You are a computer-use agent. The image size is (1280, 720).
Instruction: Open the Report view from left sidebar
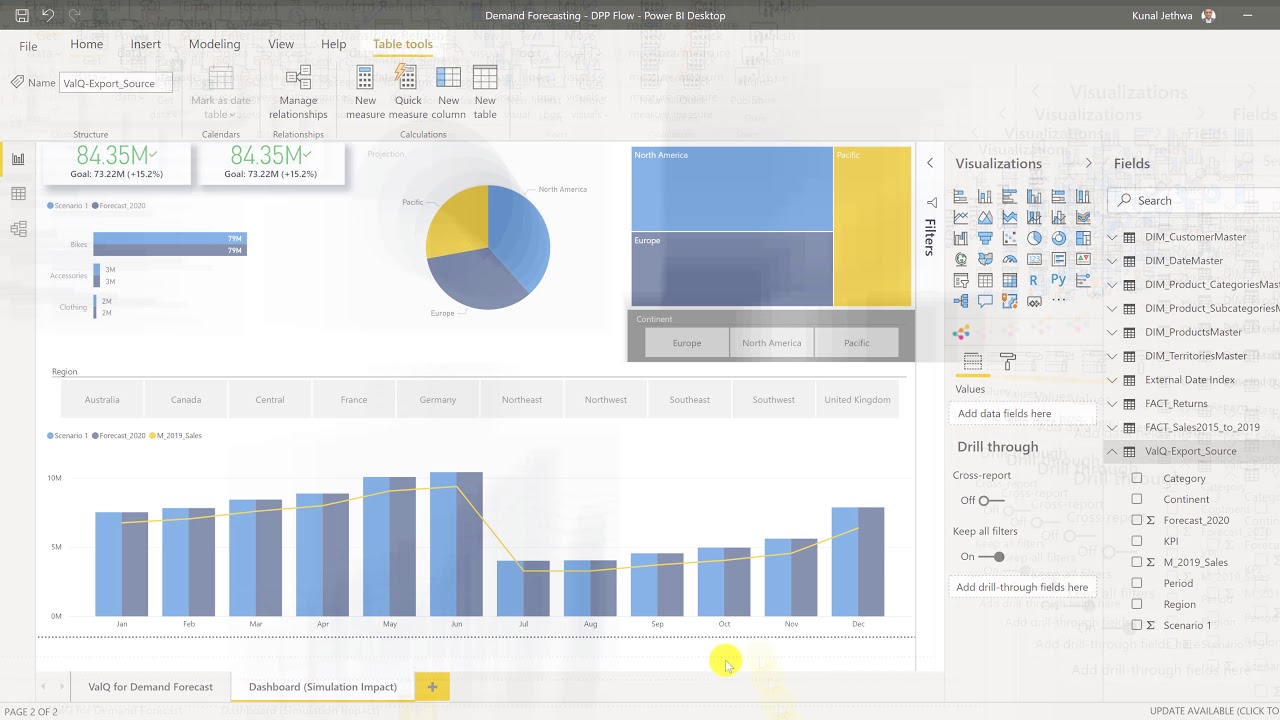coord(18,158)
